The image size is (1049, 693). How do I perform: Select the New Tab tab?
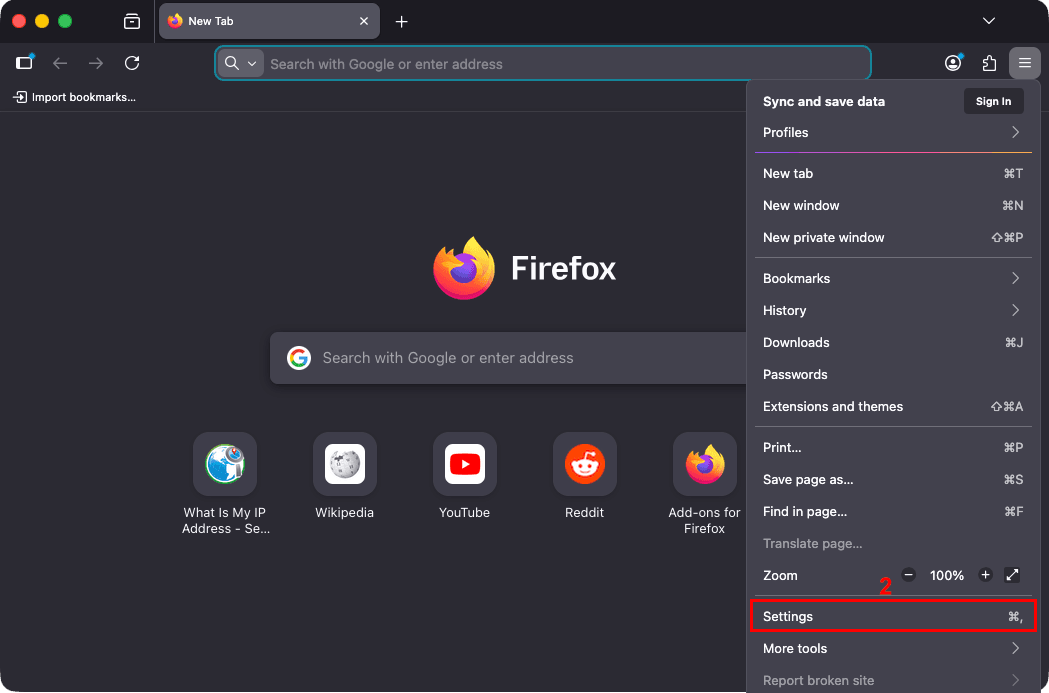[x=269, y=21]
